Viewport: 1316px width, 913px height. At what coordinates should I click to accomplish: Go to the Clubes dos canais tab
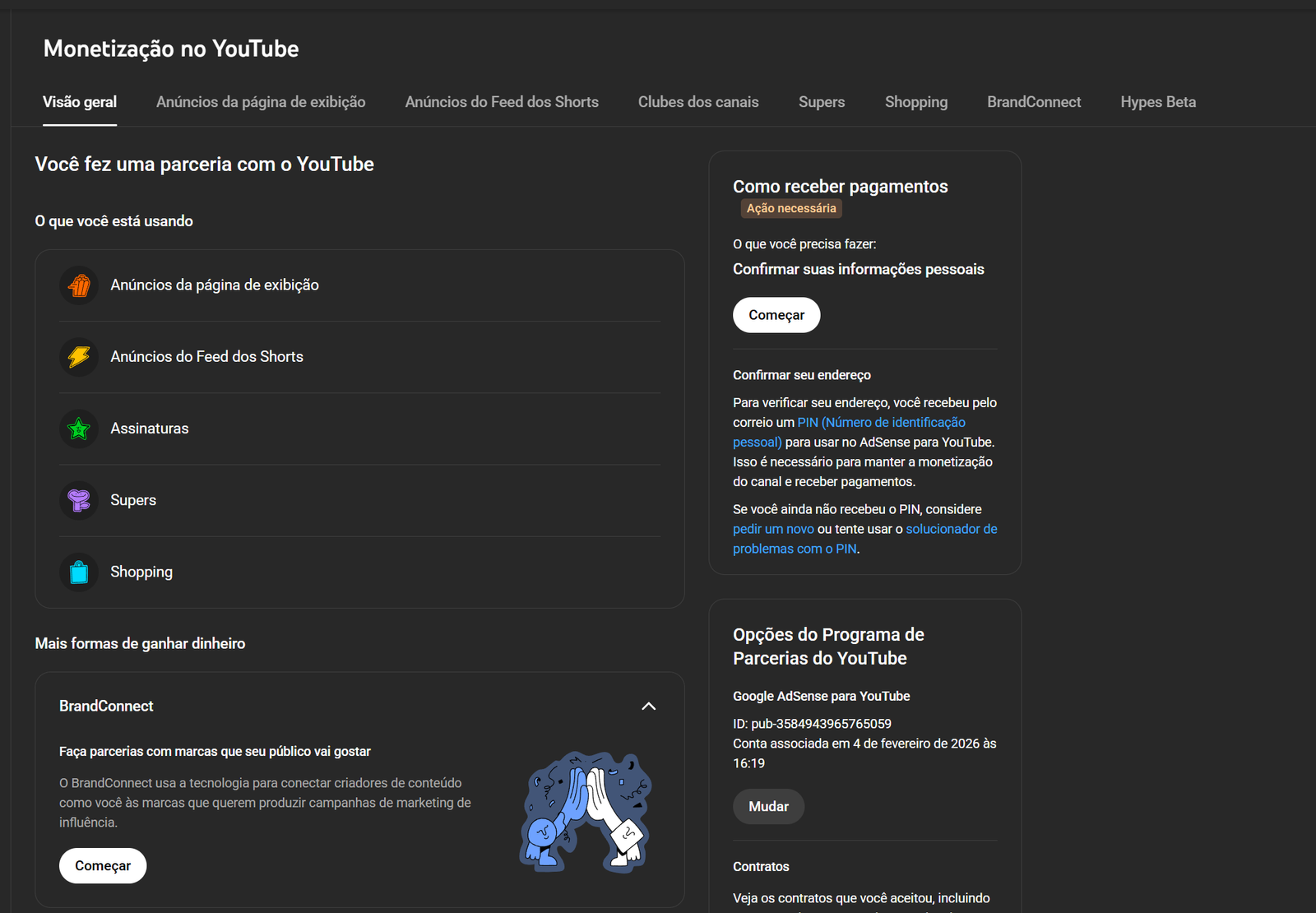click(x=698, y=102)
